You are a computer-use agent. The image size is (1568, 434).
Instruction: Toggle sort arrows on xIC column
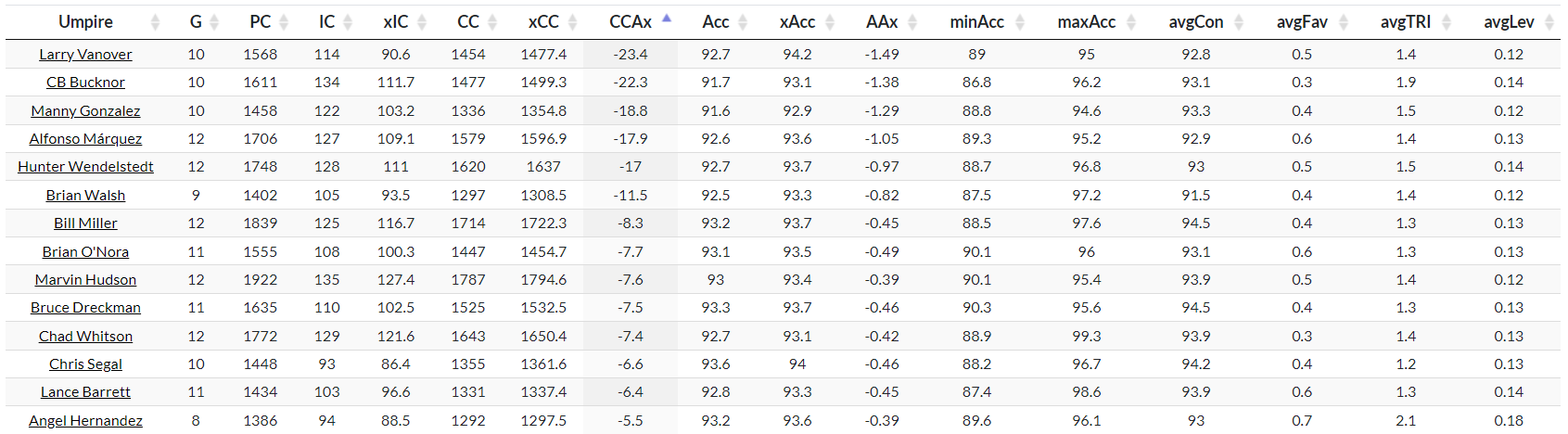pyautogui.click(x=422, y=22)
